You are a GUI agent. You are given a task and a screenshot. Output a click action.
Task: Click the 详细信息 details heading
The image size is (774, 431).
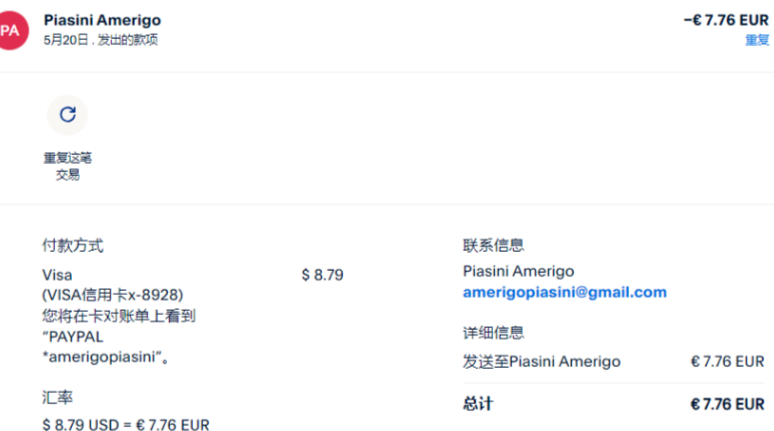point(493,333)
